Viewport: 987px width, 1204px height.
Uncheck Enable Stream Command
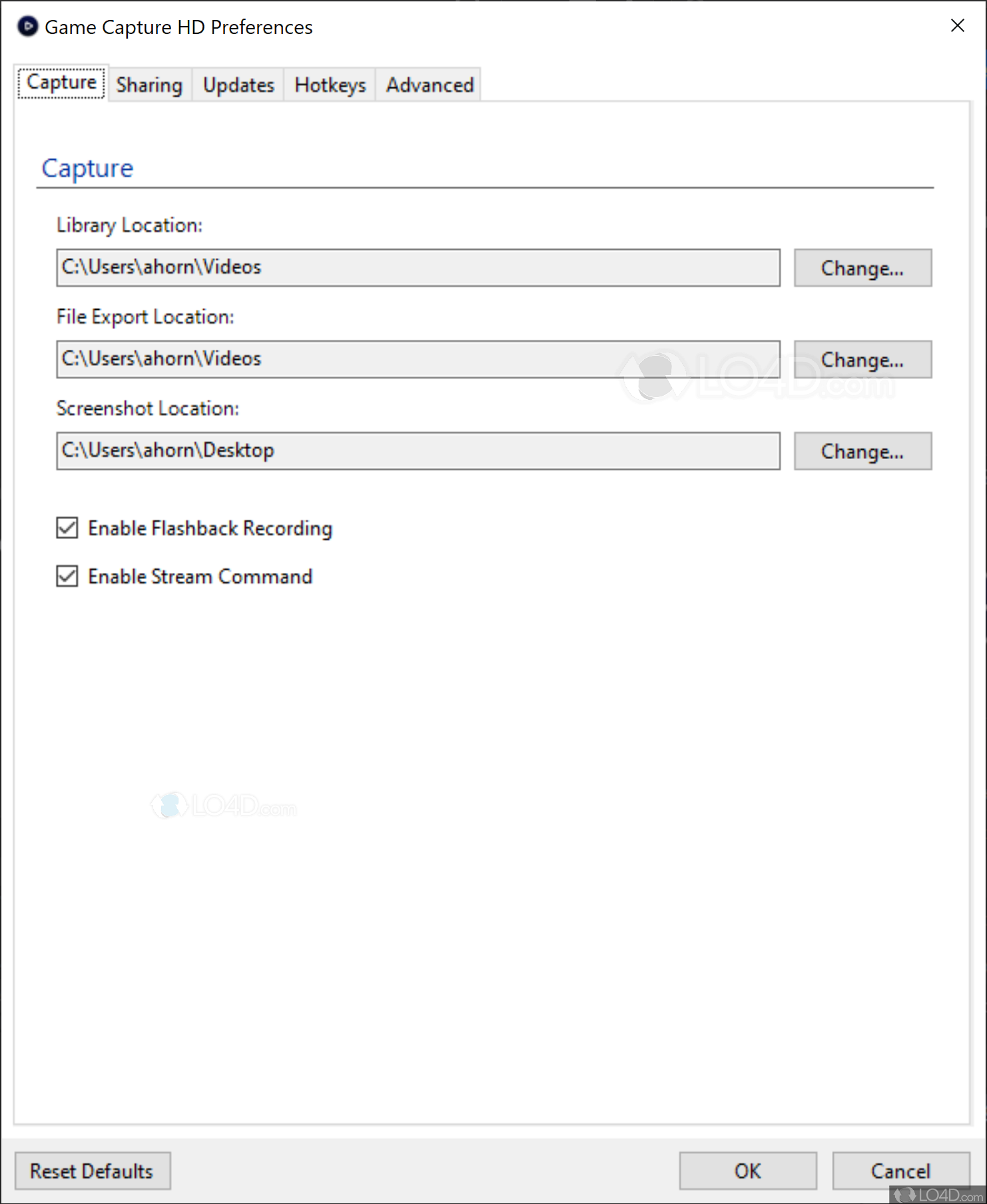click(x=67, y=576)
